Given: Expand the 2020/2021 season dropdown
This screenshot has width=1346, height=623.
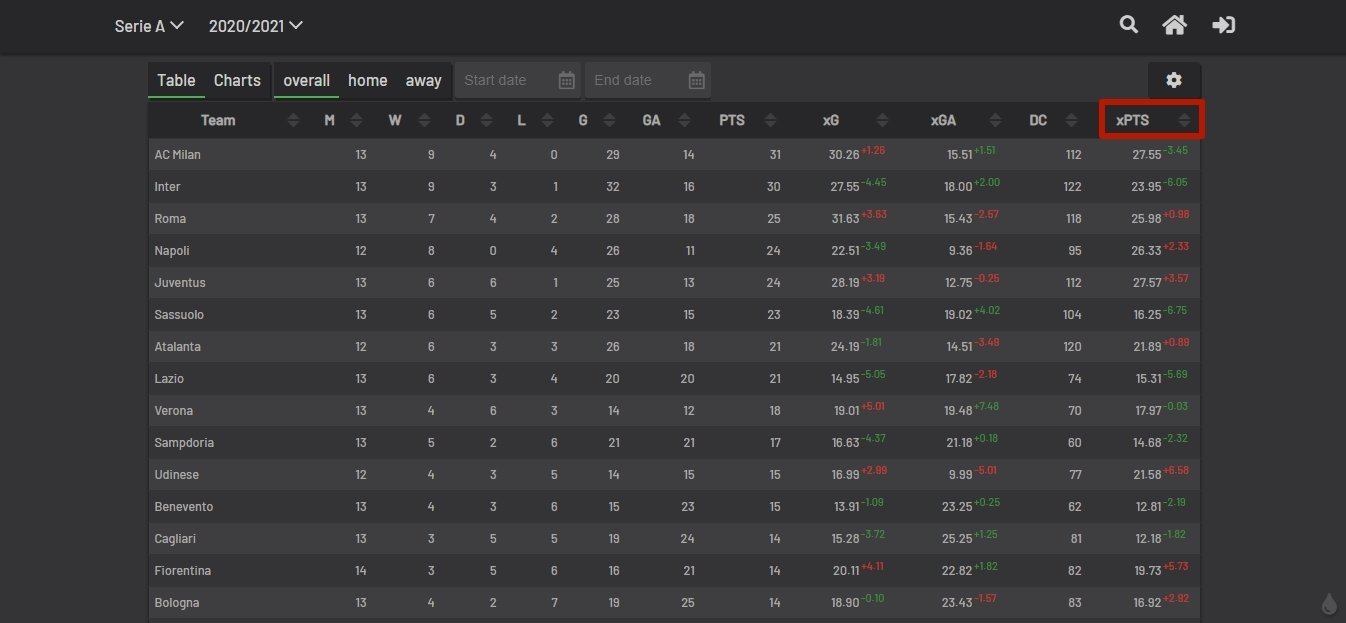Looking at the screenshot, I should (255, 26).
